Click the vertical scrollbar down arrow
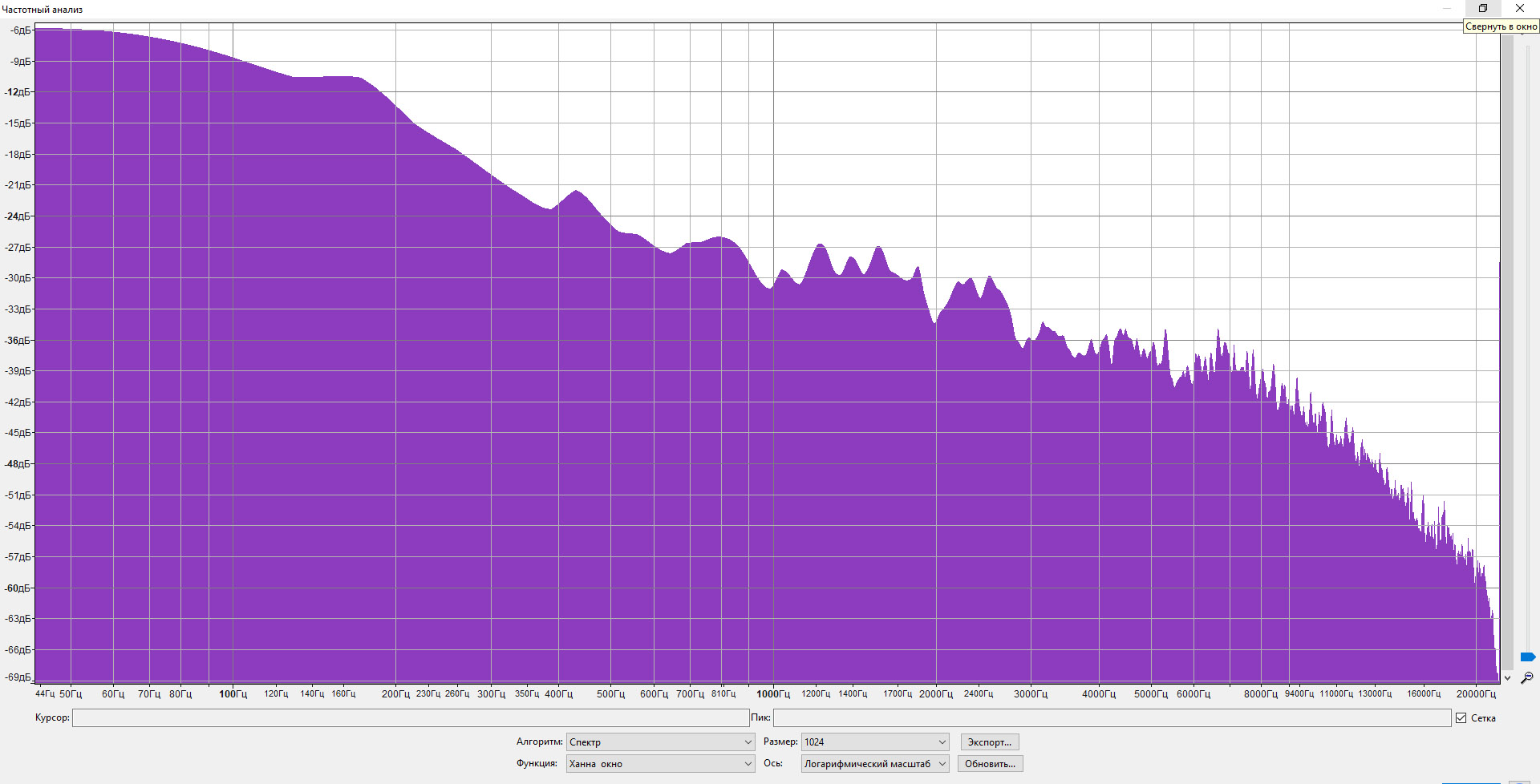Viewport: 1540px width, 784px height. (x=1507, y=678)
